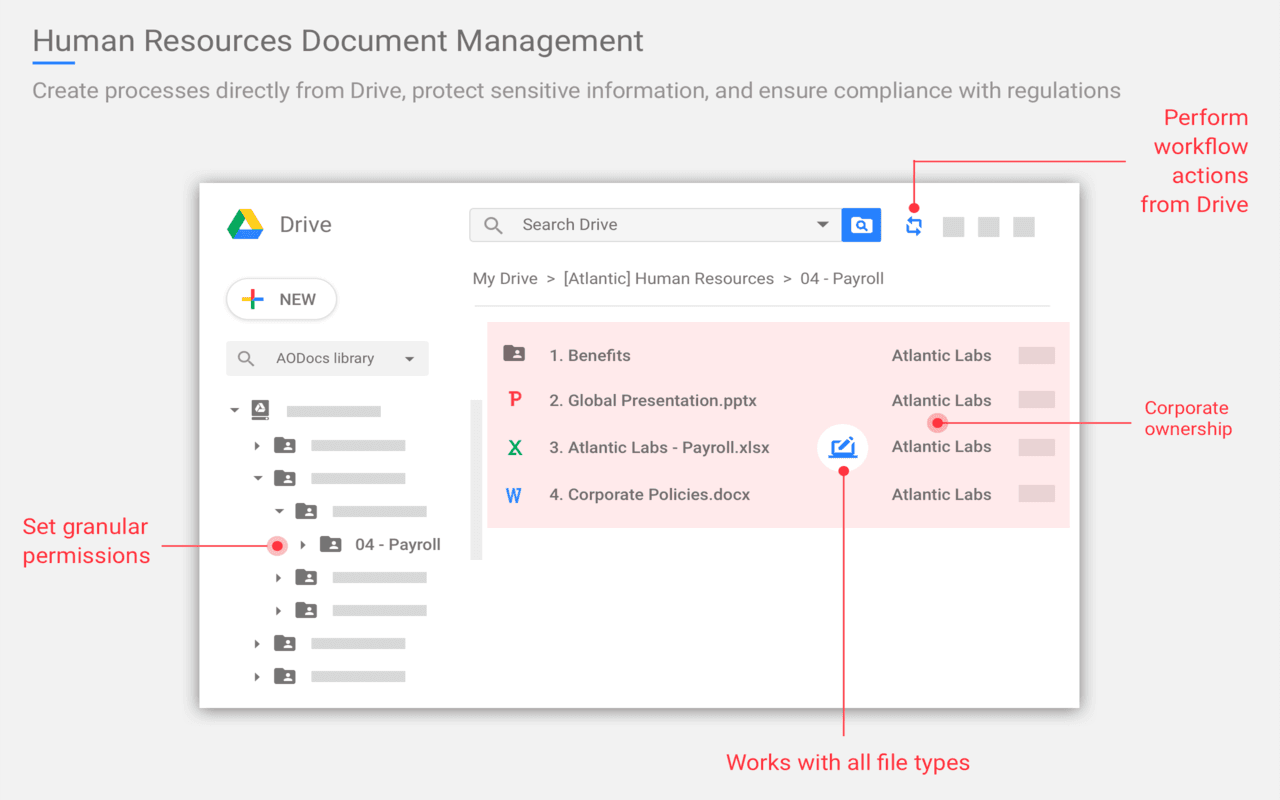Viewport: 1280px width, 800px height.
Task: Click the Excel icon for Atlantic Labs Payroll
Action: [x=515, y=447]
